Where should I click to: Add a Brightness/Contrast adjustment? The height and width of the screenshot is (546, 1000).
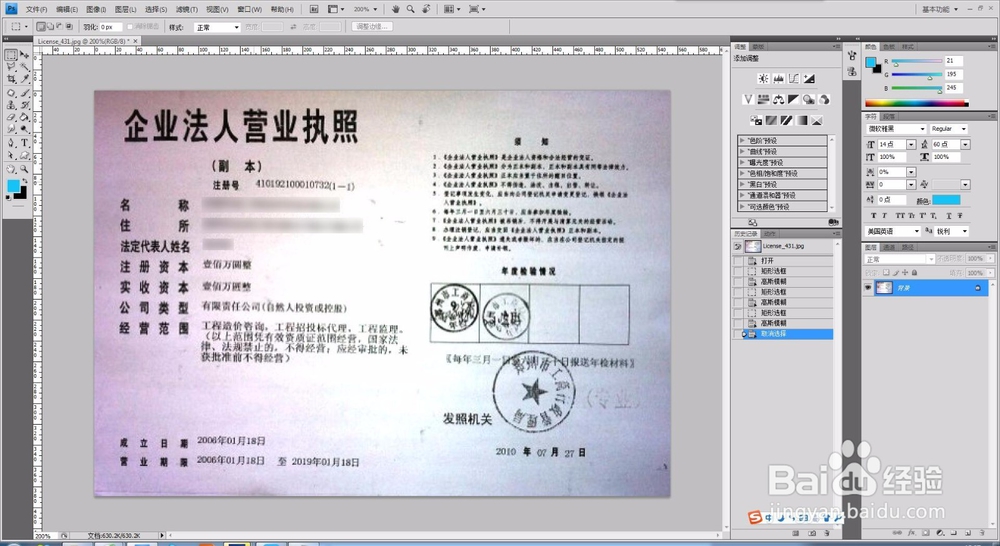point(763,78)
